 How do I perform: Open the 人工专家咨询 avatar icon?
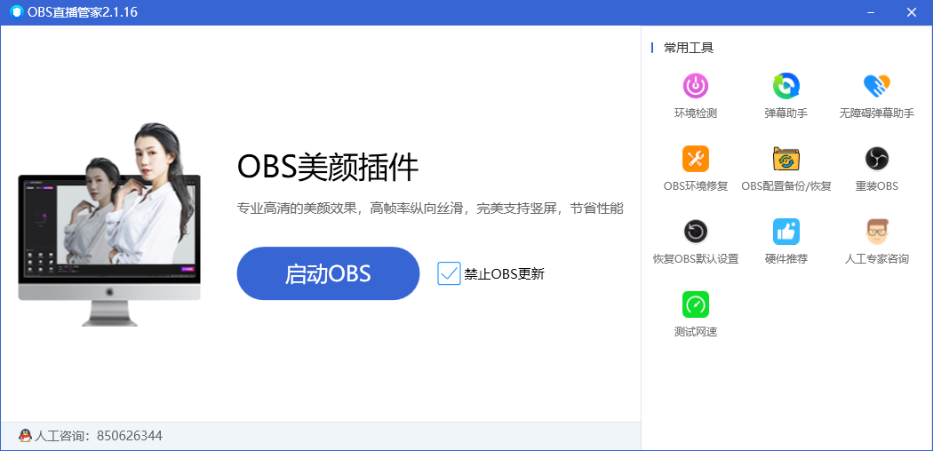pyautogui.click(x=876, y=231)
